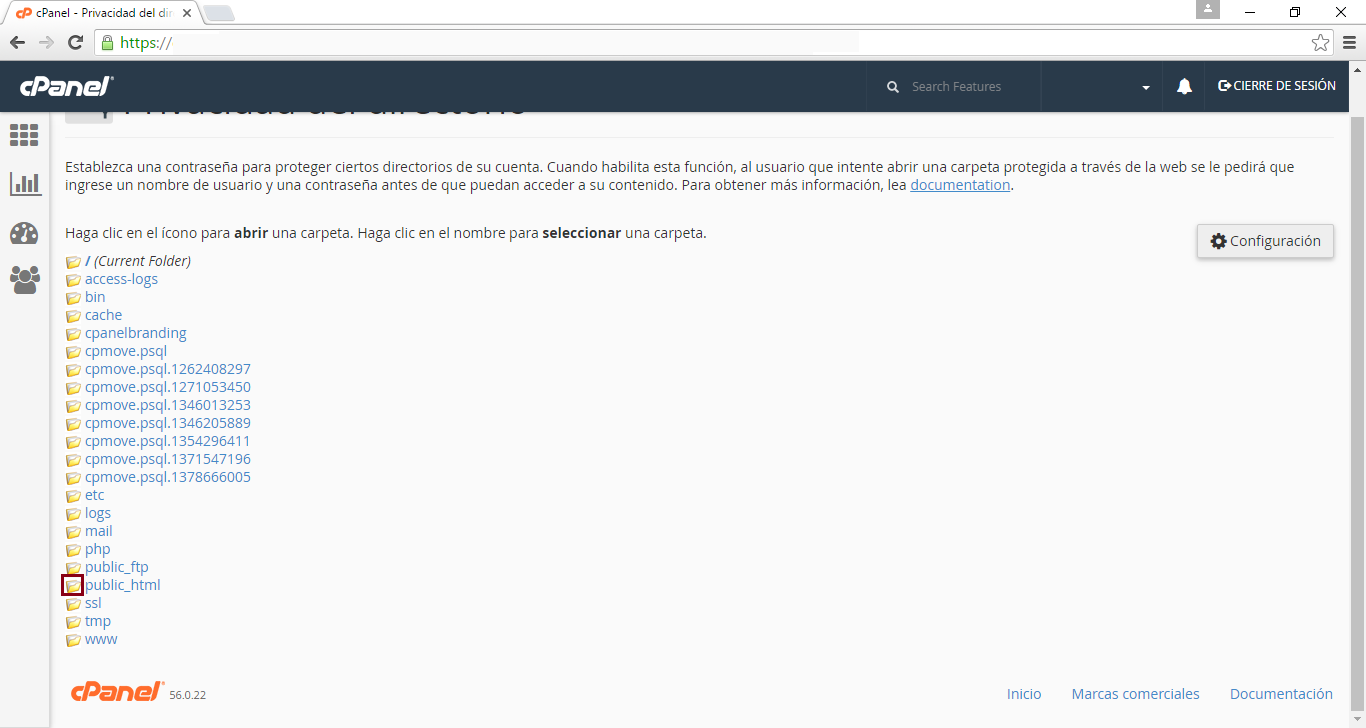This screenshot has width=1366, height=728.
Task: Open the dashboard gauge sidebar icon
Action: (24, 233)
